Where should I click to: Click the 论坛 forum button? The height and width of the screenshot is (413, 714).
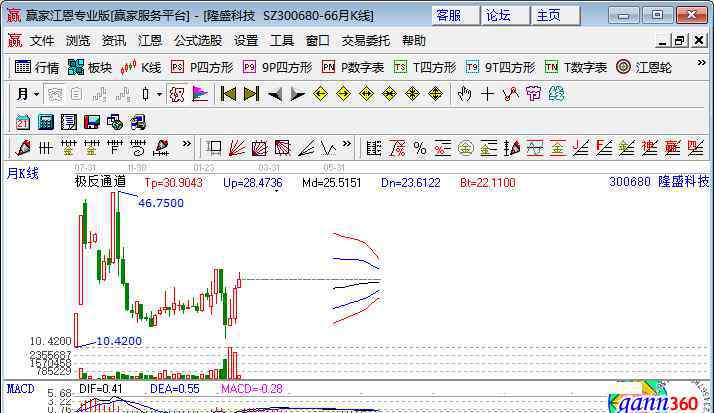(505, 15)
